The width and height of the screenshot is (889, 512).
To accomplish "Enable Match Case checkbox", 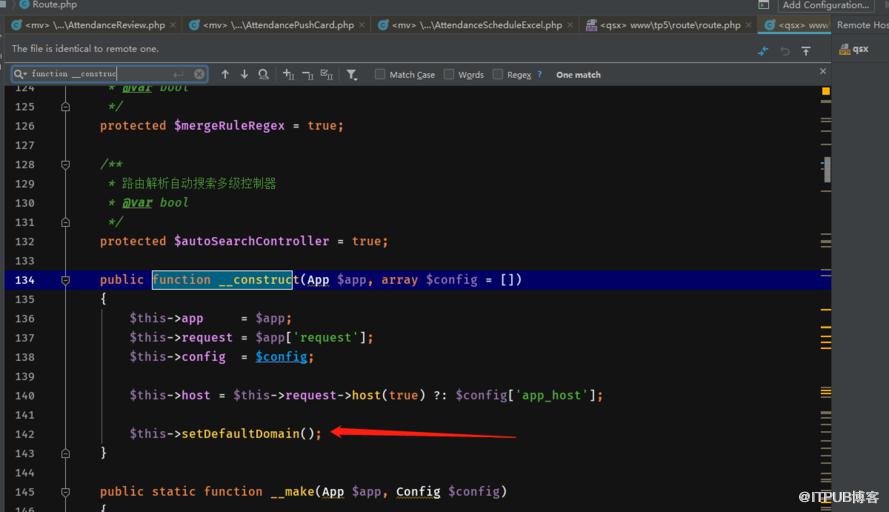I will point(380,74).
